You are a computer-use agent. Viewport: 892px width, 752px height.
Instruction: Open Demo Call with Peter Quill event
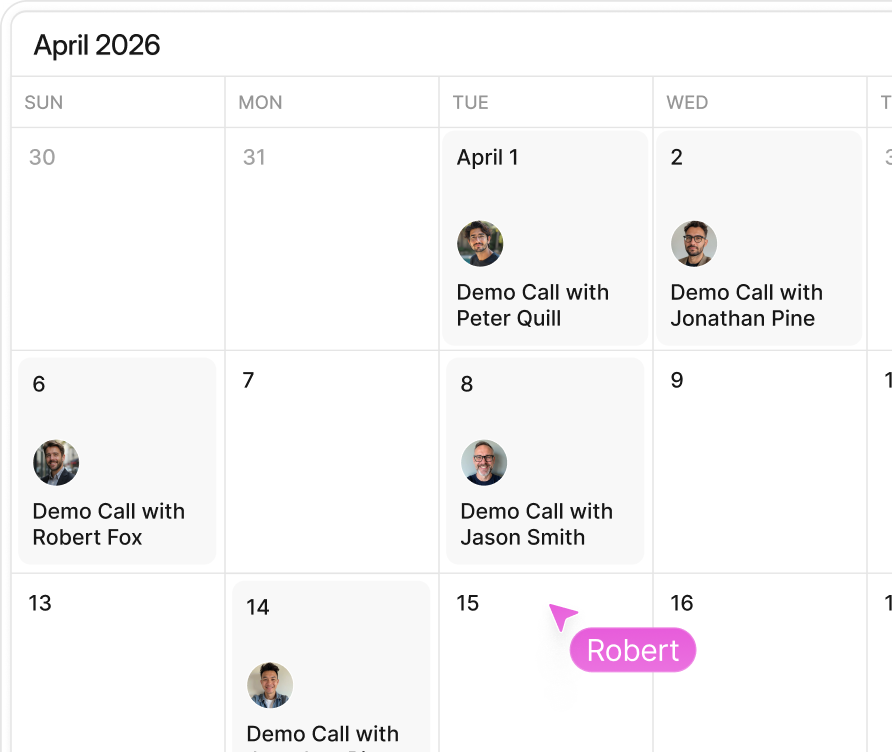click(545, 238)
